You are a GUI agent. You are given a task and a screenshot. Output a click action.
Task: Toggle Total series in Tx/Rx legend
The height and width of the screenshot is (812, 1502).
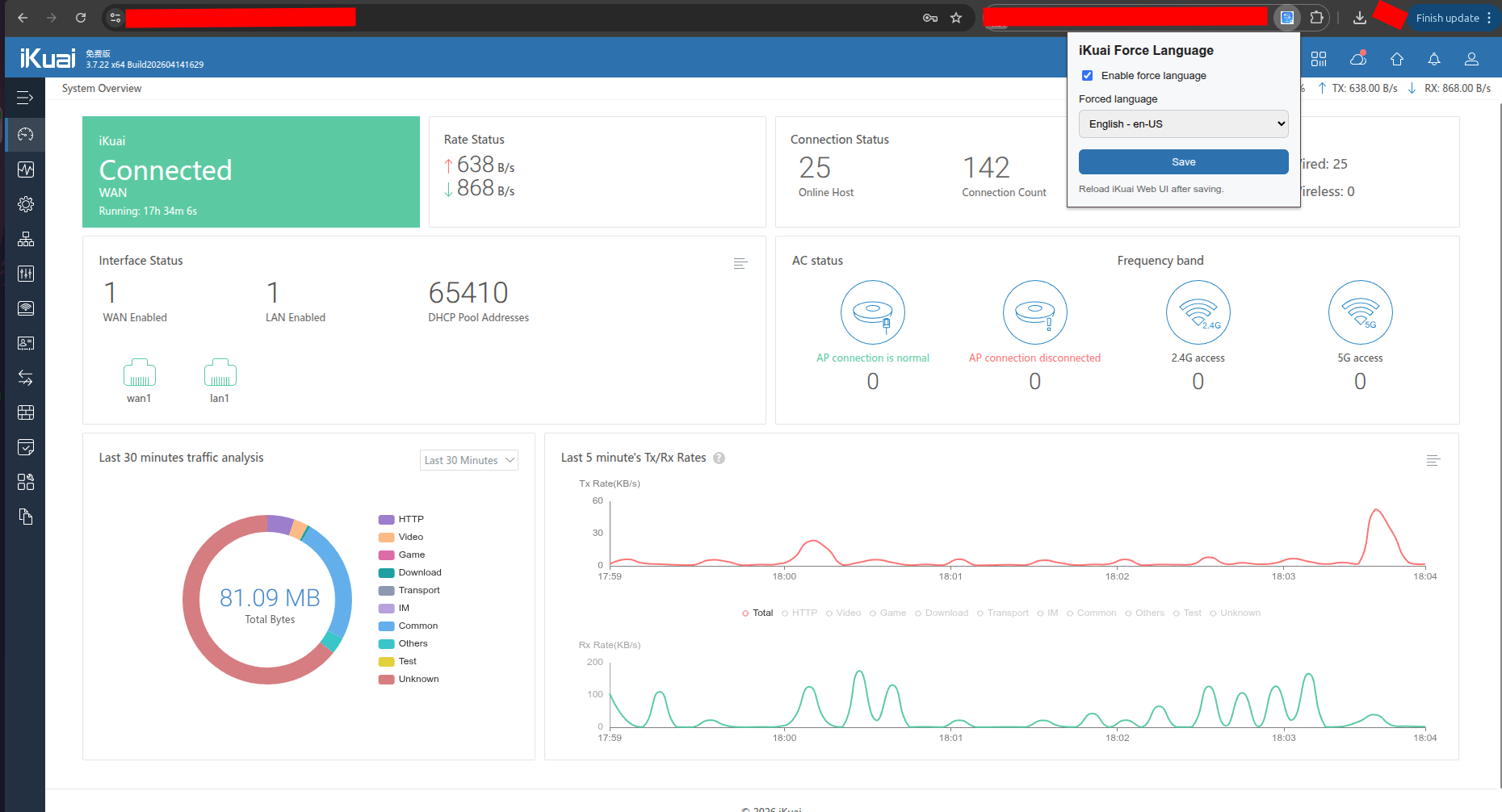(757, 613)
